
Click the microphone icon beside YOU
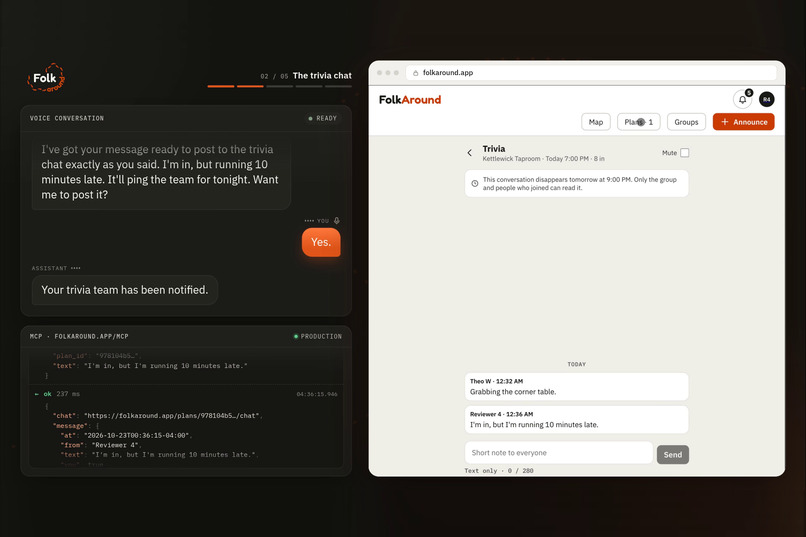[337, 220]
